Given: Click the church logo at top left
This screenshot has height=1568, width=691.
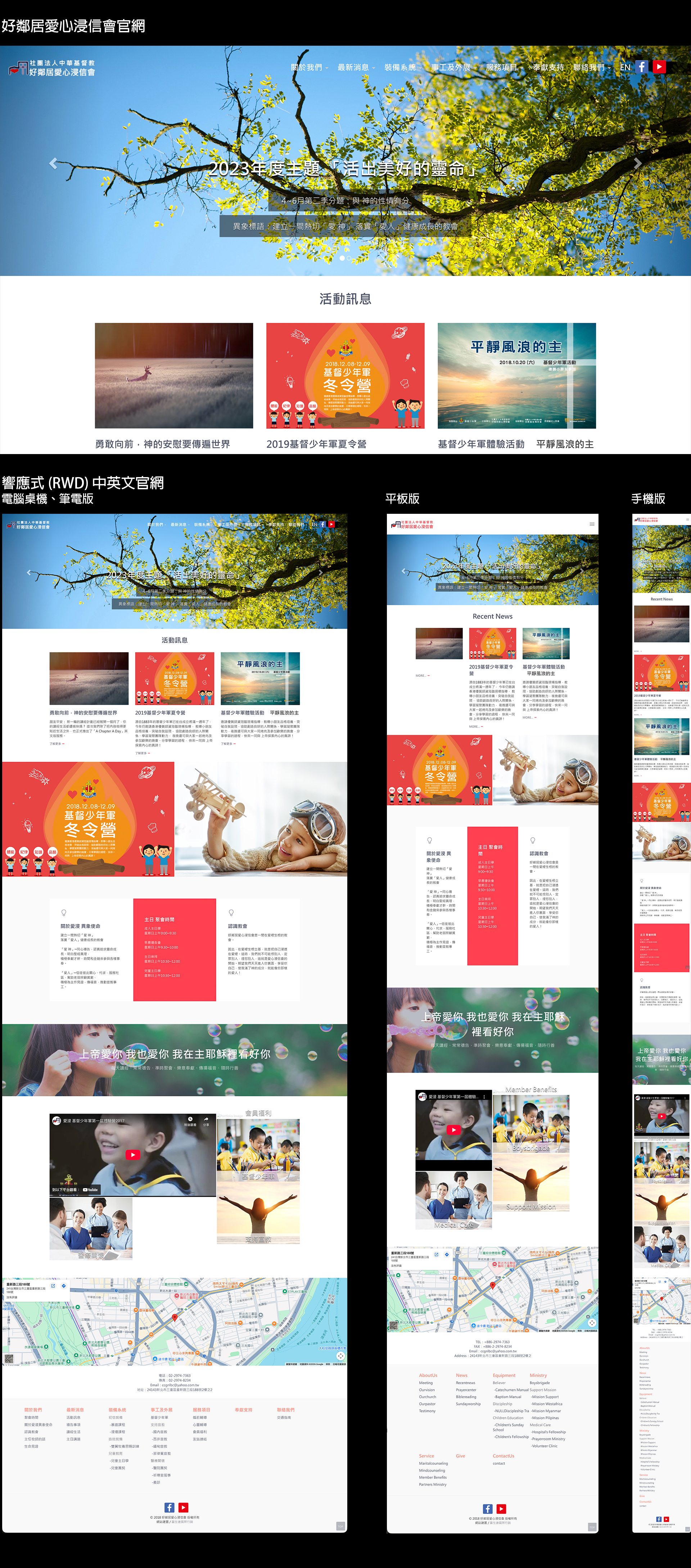Looking at the screenshot, I should [x=52, y=68].
